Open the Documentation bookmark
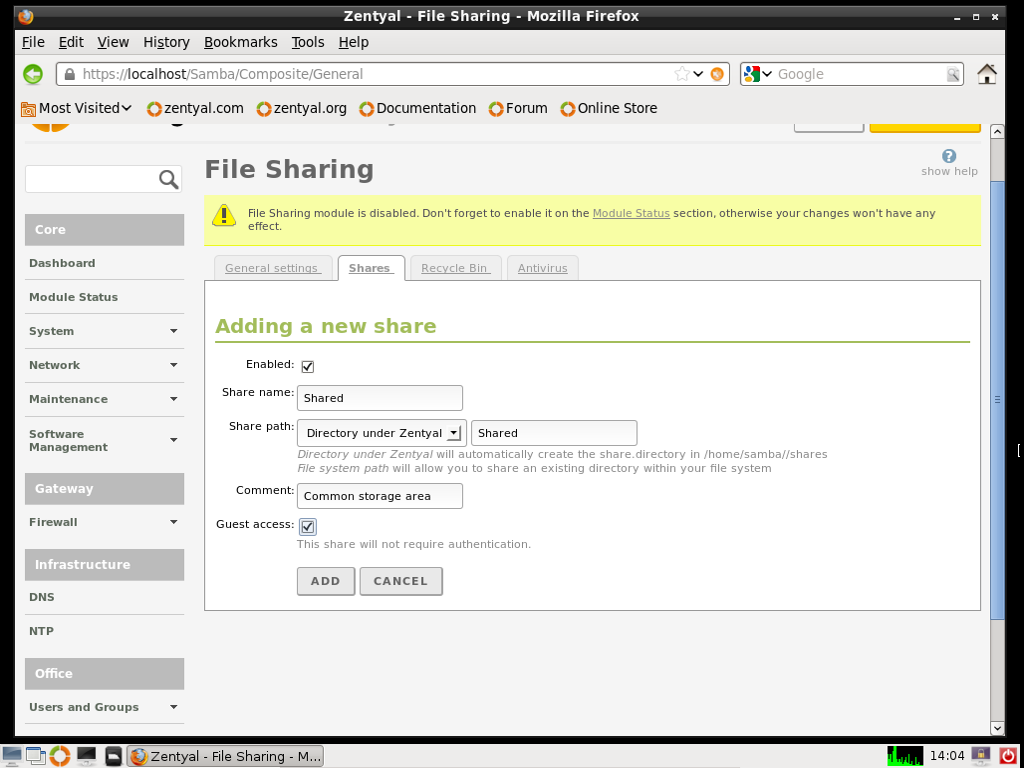The image size is (1024, 768). [x=417, y=108]
